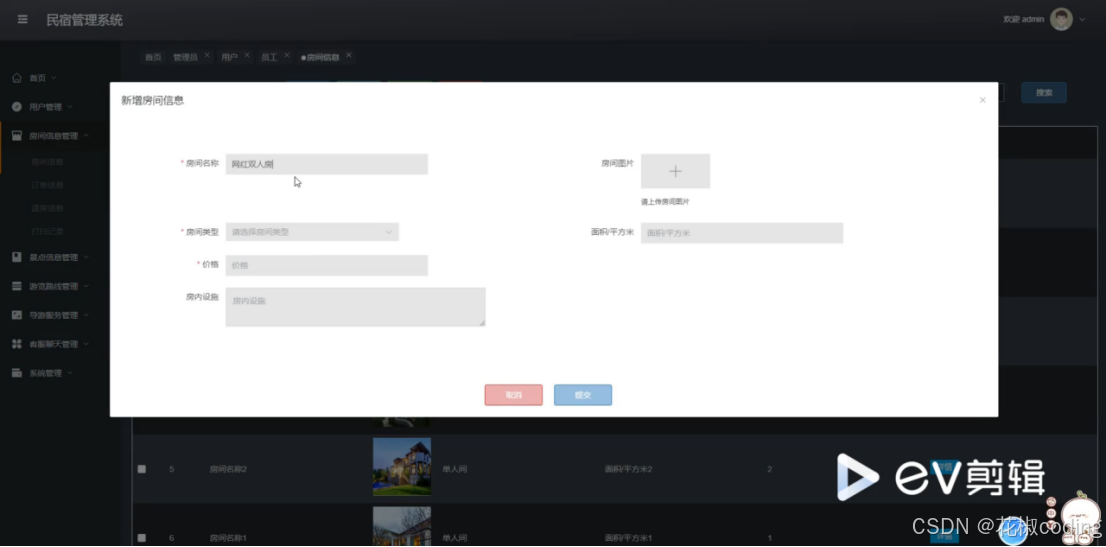Click the 面积/平方米 input field
This screenshot has width=1106, height=547.
tap(742, 233)
